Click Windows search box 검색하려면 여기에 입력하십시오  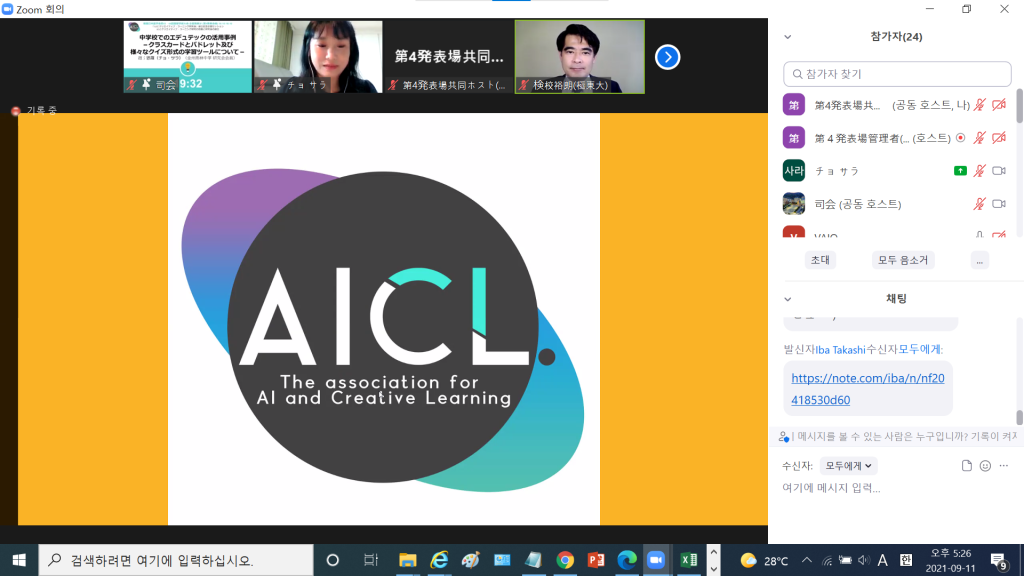point(176,560)
